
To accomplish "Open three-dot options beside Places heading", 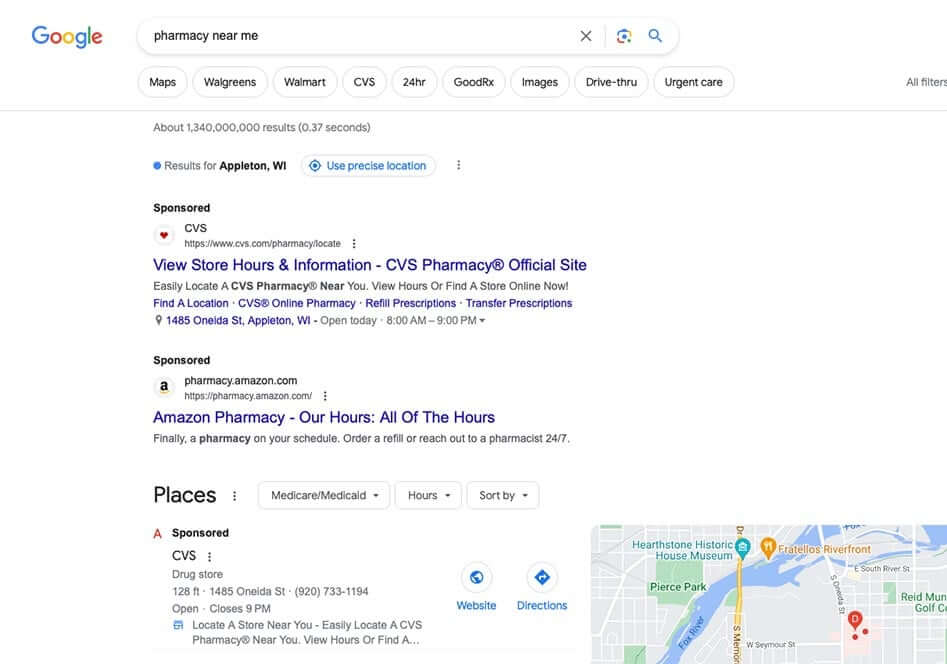I will click(x=235, y=496).
